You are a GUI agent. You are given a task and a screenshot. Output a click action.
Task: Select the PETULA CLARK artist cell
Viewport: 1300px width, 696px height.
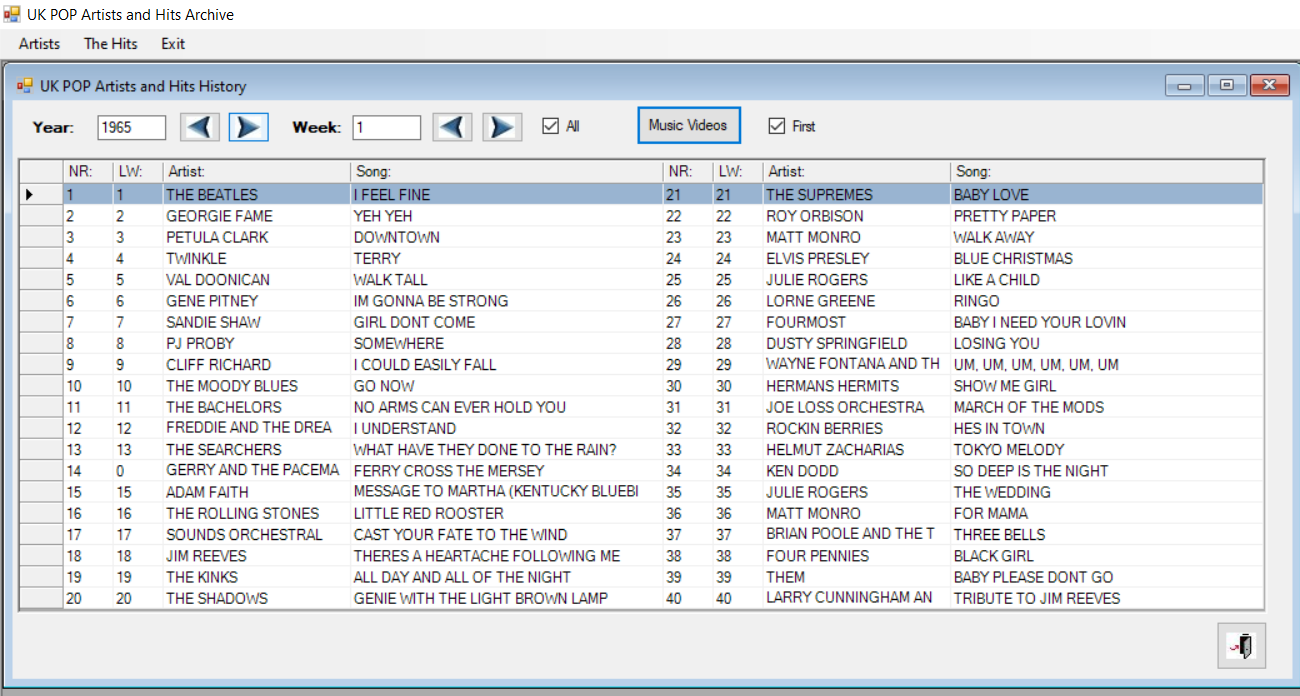[257, 237]
